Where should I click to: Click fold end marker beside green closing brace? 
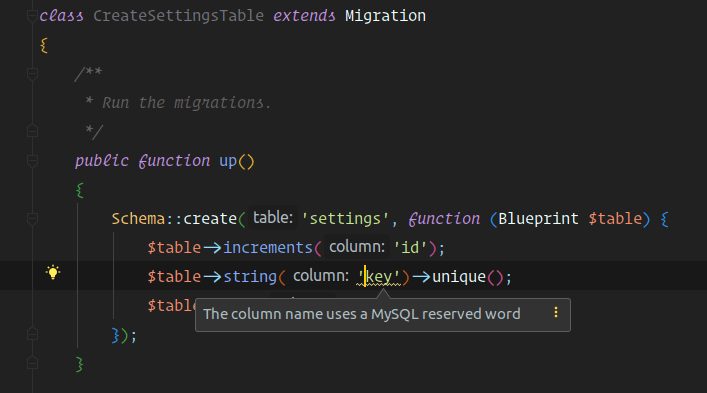tap(32, 363)
